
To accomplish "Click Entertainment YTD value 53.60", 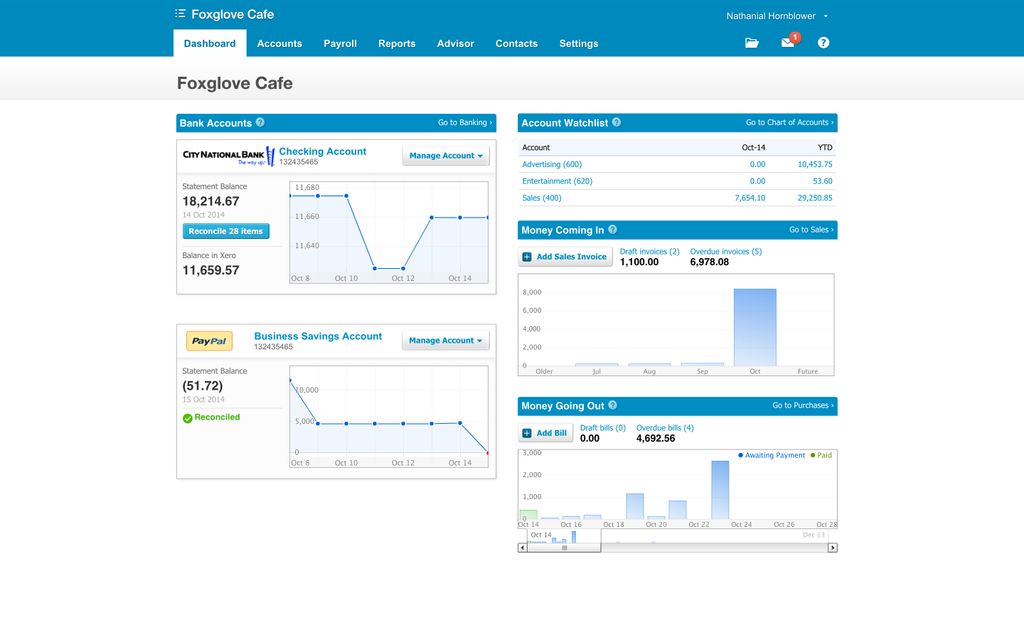I will point(823,181).
